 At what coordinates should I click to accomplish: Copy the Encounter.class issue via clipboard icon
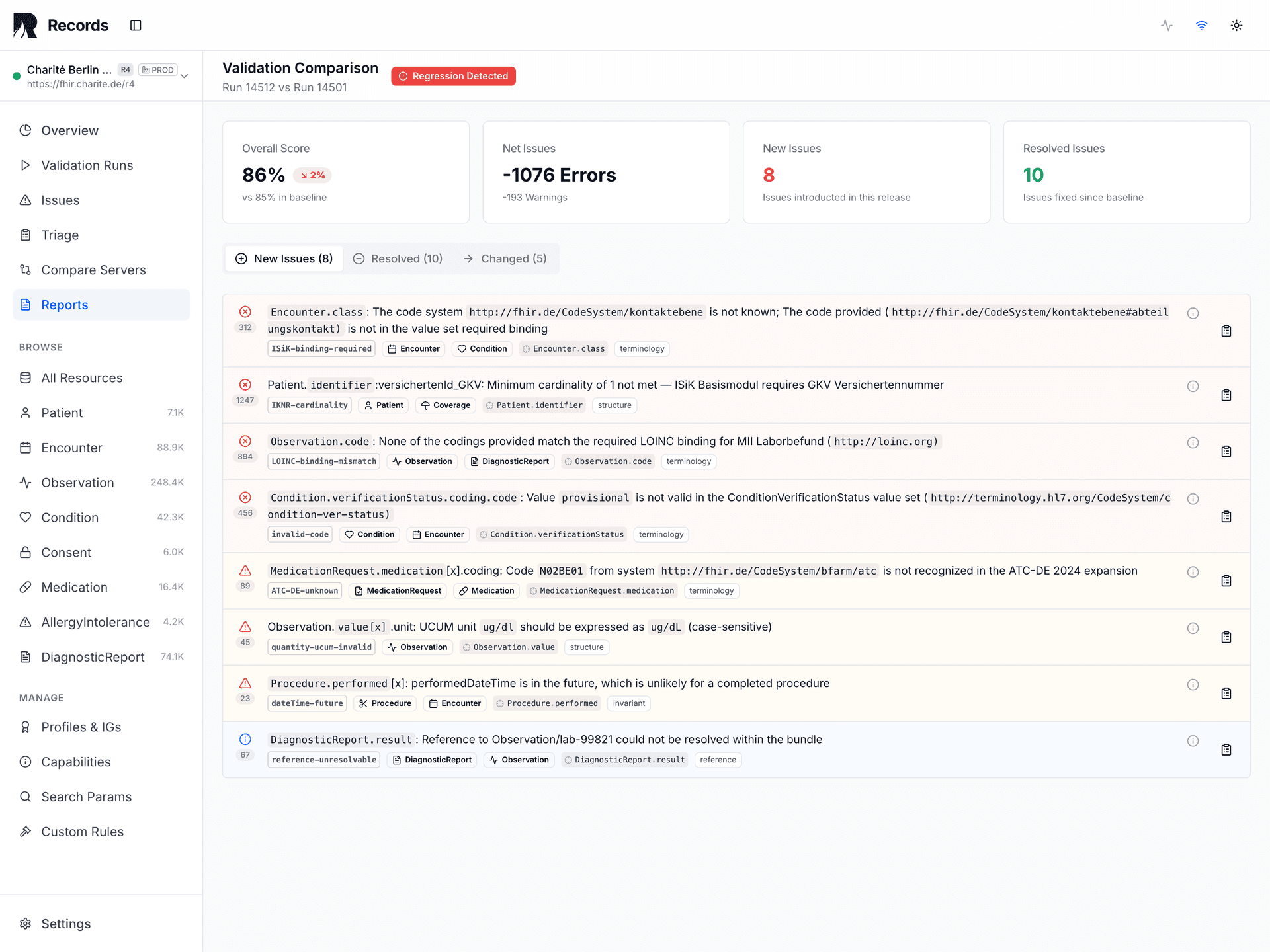tap(1226, 331)
